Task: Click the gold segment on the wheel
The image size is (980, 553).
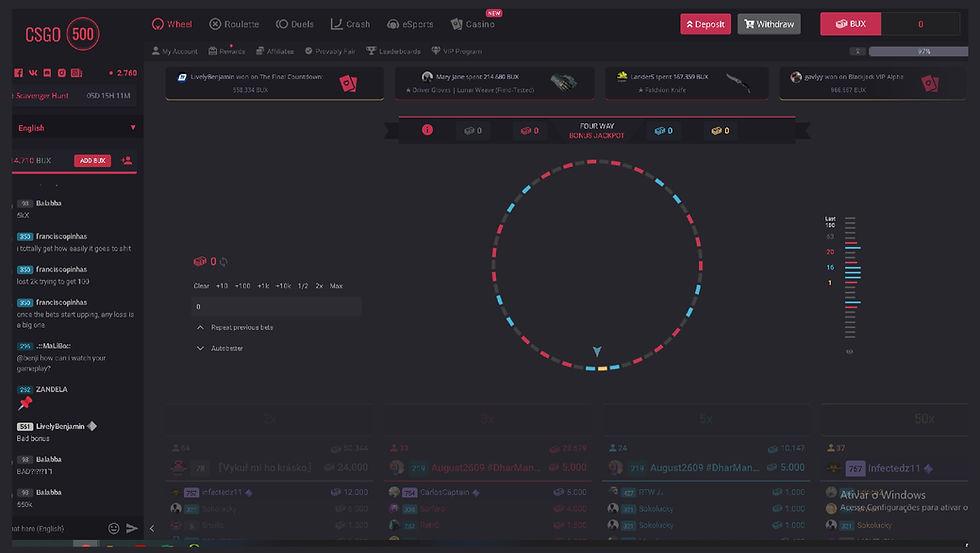Action: [x=602, y=369]
